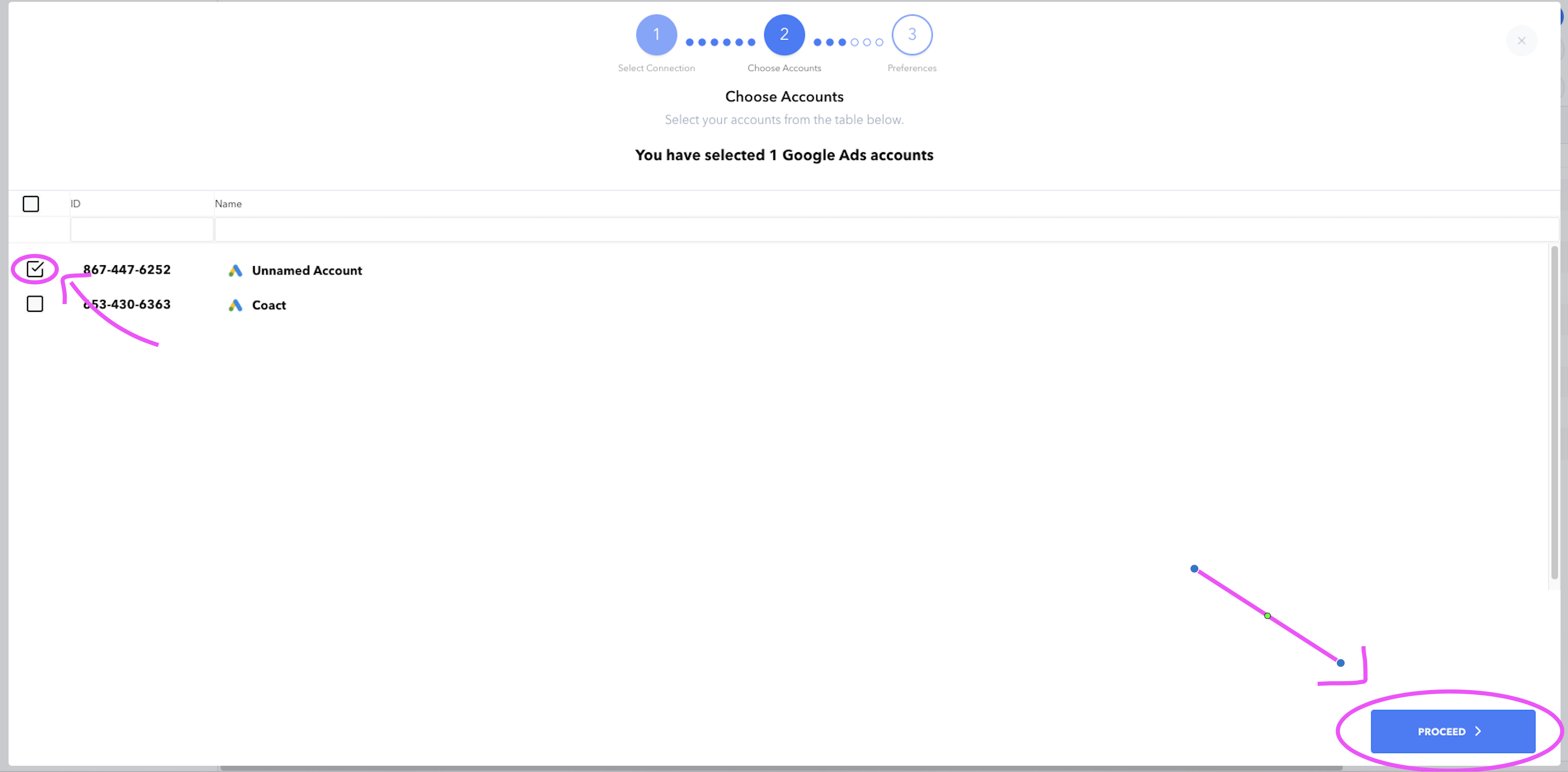Click the Google Ads icon beside Coact
The width and height of the screenshot is (1568, 772).
pyautogui.click(x=236, y=305)
